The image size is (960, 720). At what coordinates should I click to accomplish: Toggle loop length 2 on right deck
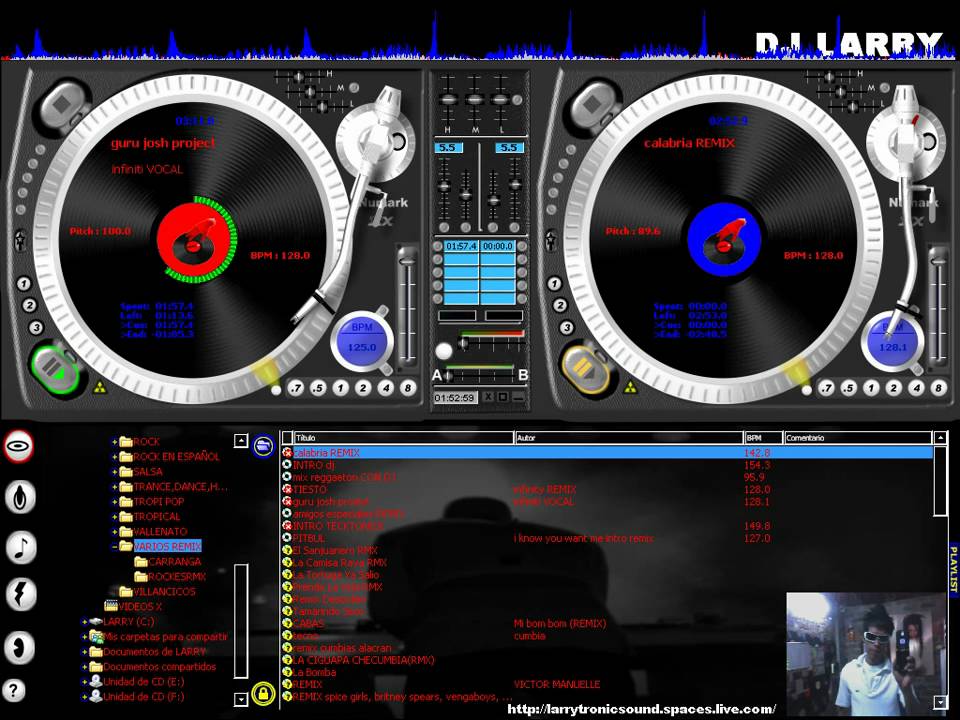893,388
